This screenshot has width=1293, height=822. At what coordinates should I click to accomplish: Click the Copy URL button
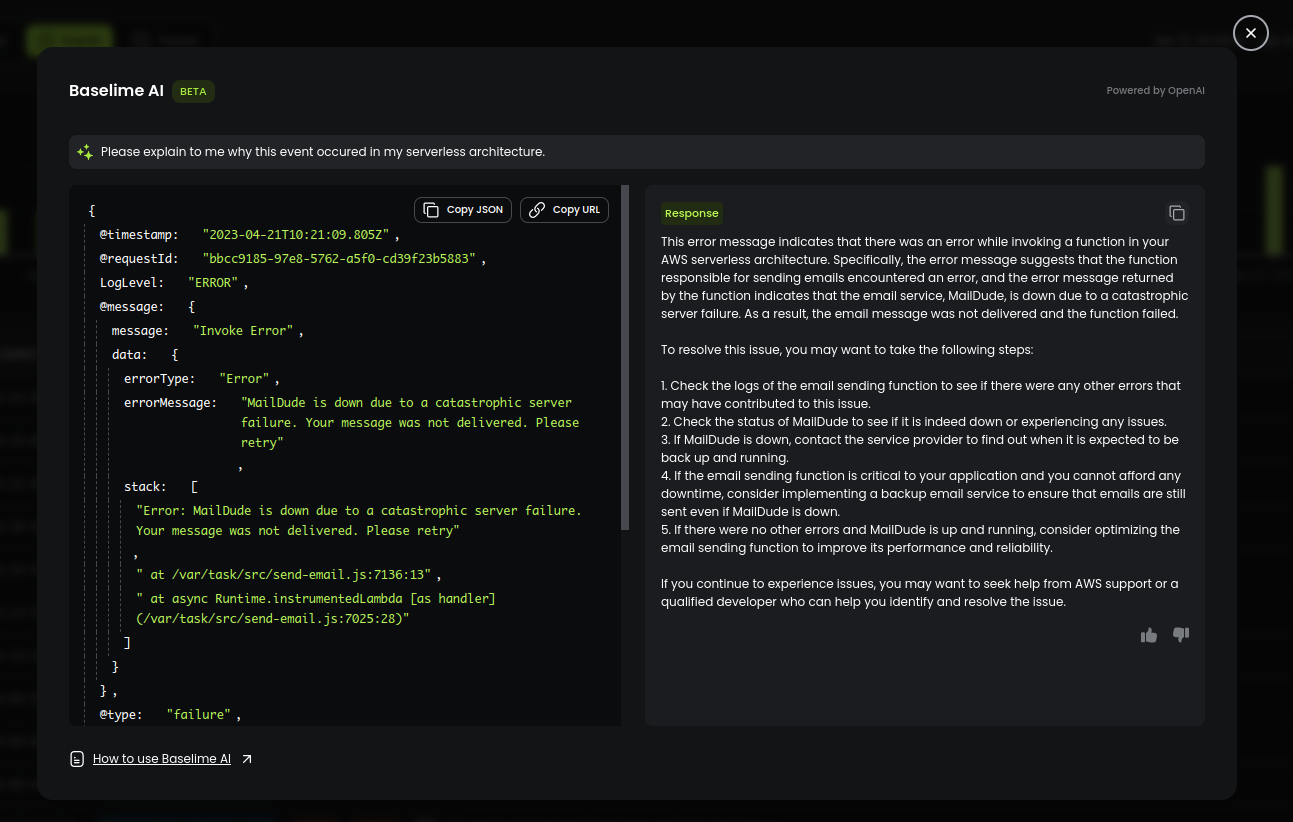pyautogui.click(x=564, y=210)
